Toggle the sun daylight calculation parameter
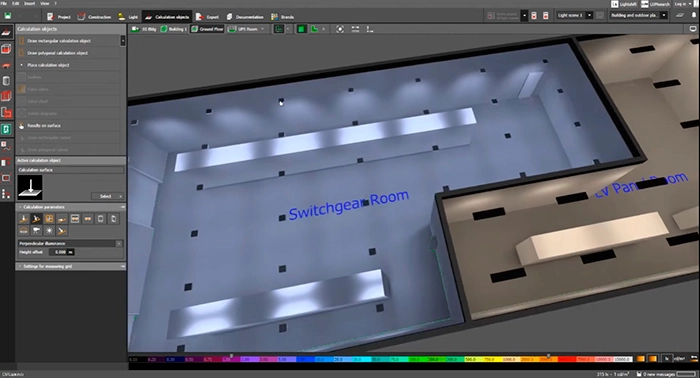The width and height of the screenshot is (700, 378). point(49,231)
